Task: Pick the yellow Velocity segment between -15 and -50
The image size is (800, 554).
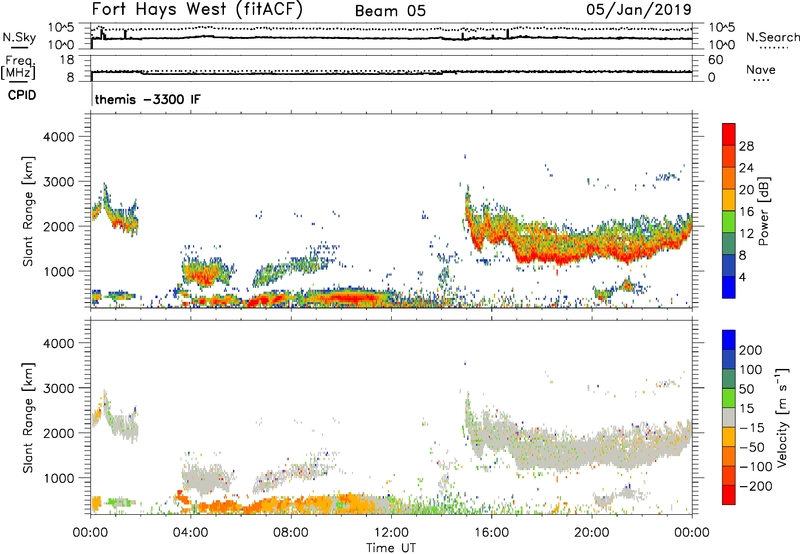Action: coord(729,437)
